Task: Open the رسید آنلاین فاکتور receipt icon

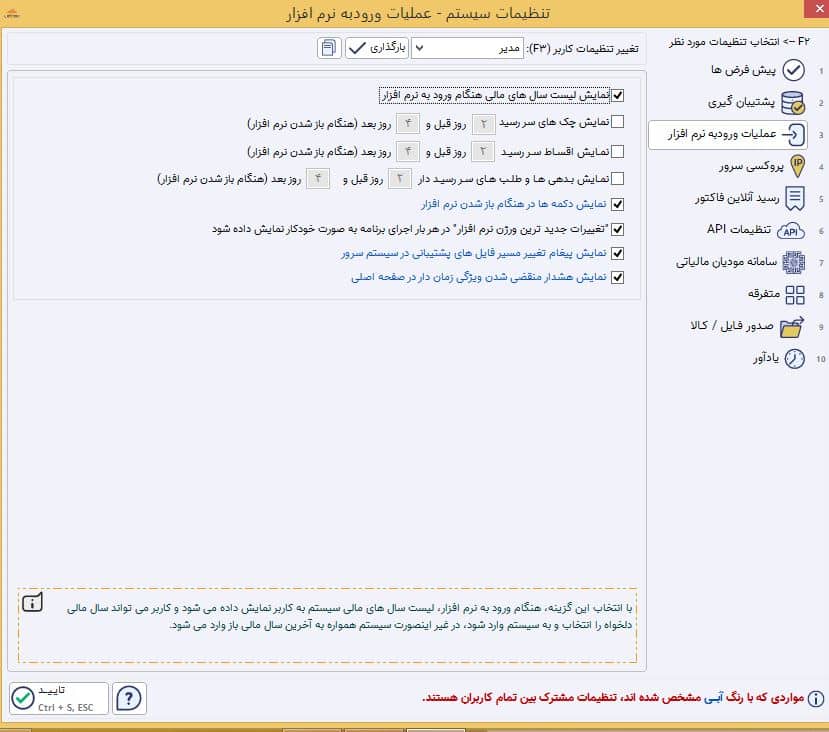Action: pyautogui.click(x=795, y=198)
